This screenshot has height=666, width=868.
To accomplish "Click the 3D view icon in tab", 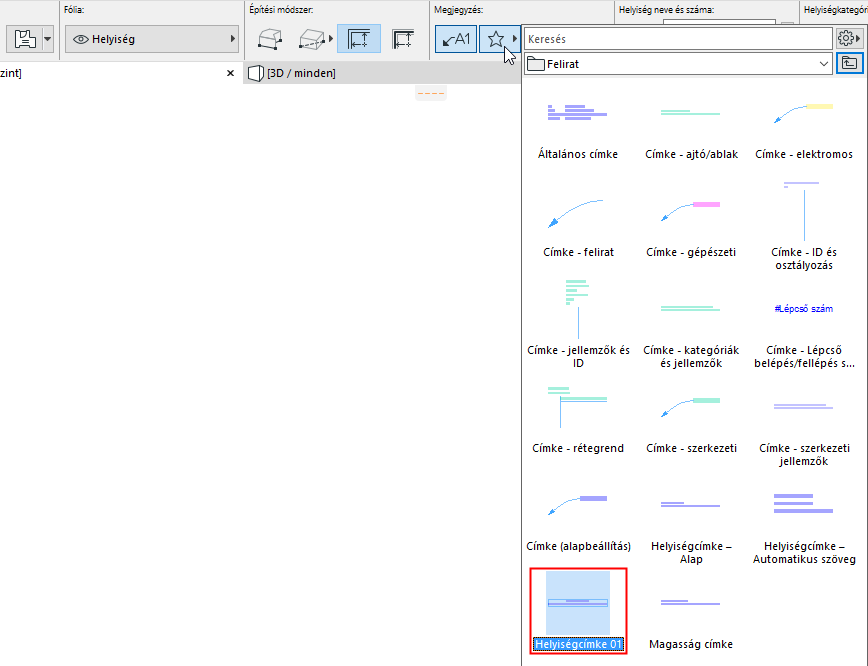I will [x=255, y=73].
